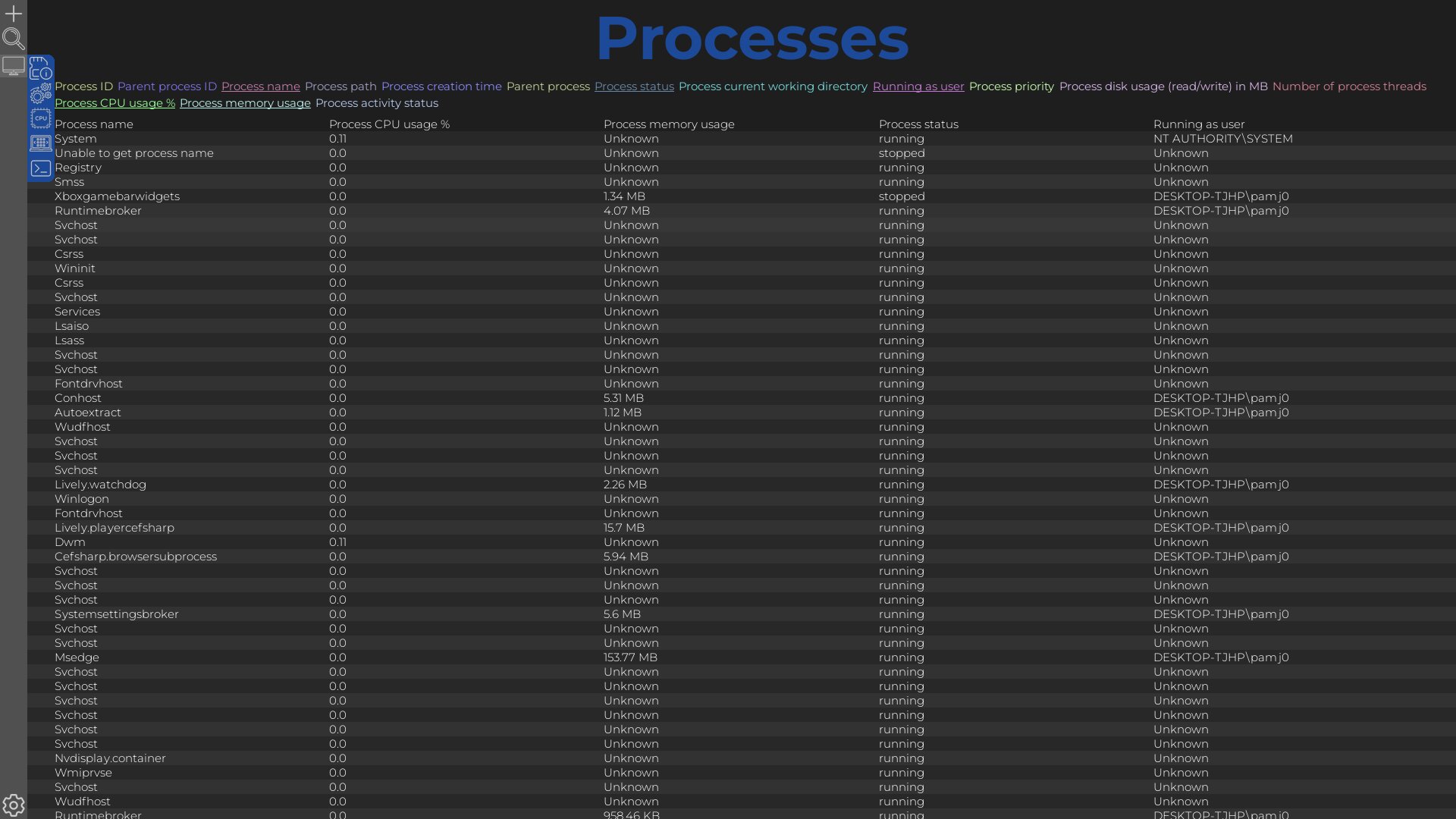Click the Running as user table header
This screenshot has height=819, width=1456.
(x=1199, y=124)
